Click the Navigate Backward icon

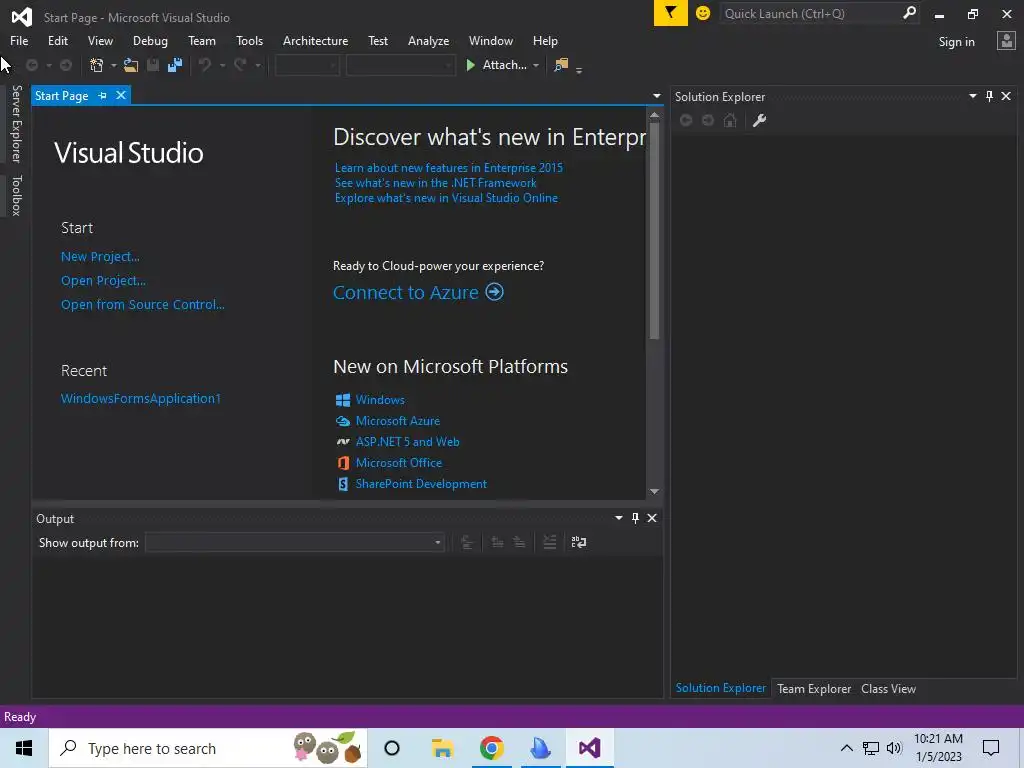31,65
